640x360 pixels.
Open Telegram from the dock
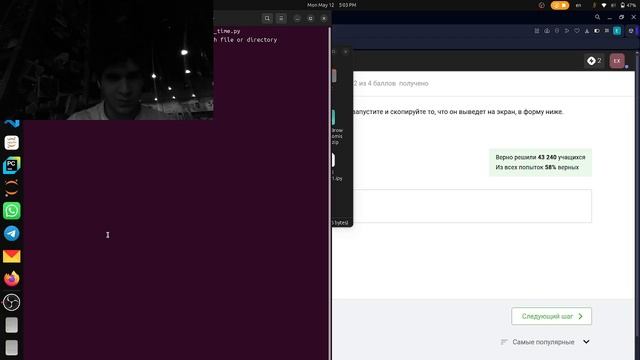pyautogui.click(x=11, y=233)
